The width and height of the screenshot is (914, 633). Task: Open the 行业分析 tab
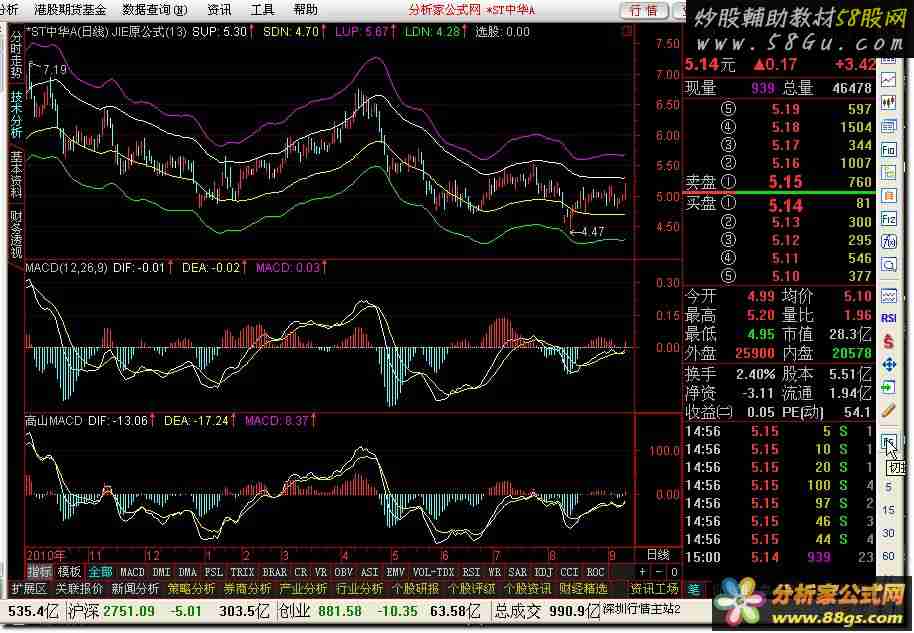tap(359, 589)
